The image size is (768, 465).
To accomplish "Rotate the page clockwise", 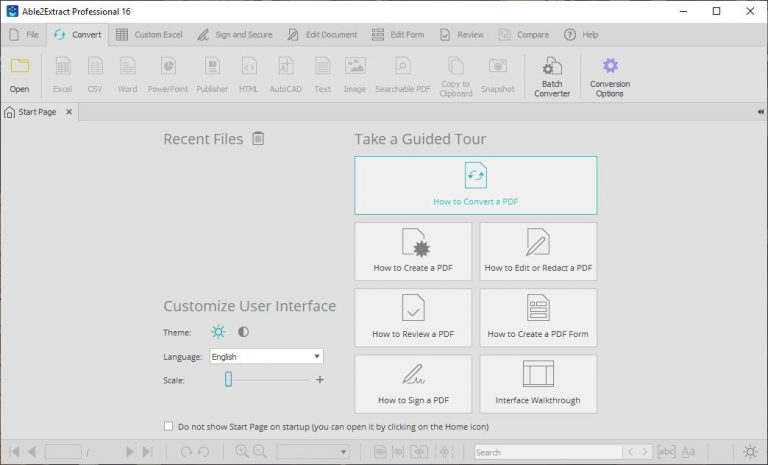I will 186,451.
